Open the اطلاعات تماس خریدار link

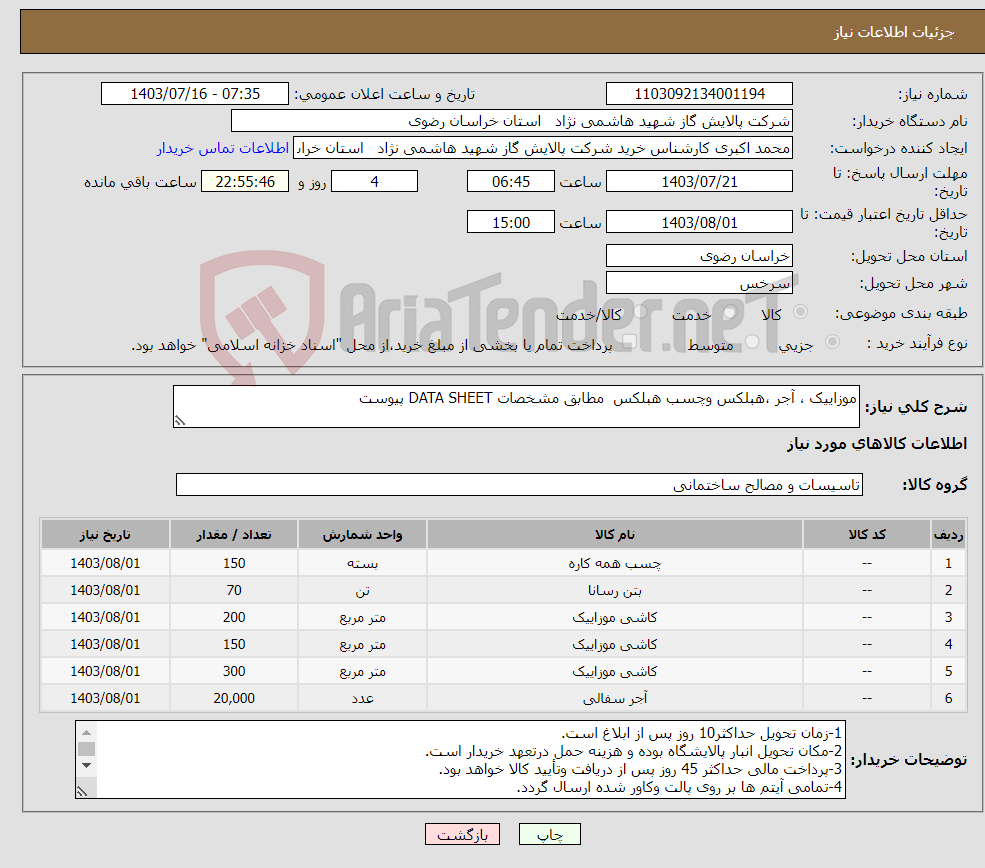[223, 148]
